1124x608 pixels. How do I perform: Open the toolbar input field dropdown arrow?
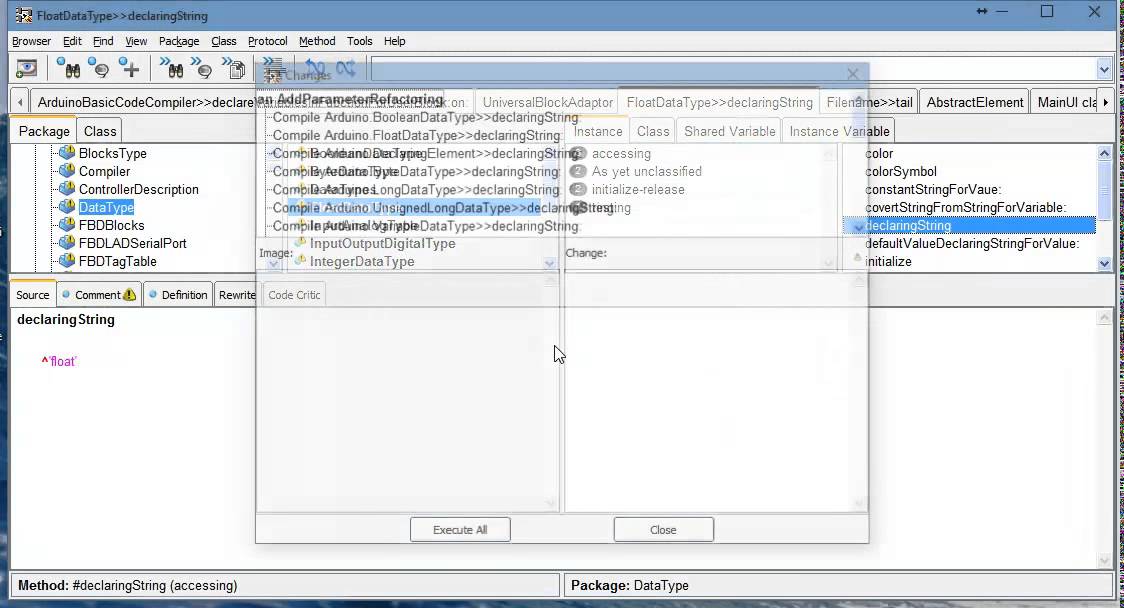pos(1104,70)
